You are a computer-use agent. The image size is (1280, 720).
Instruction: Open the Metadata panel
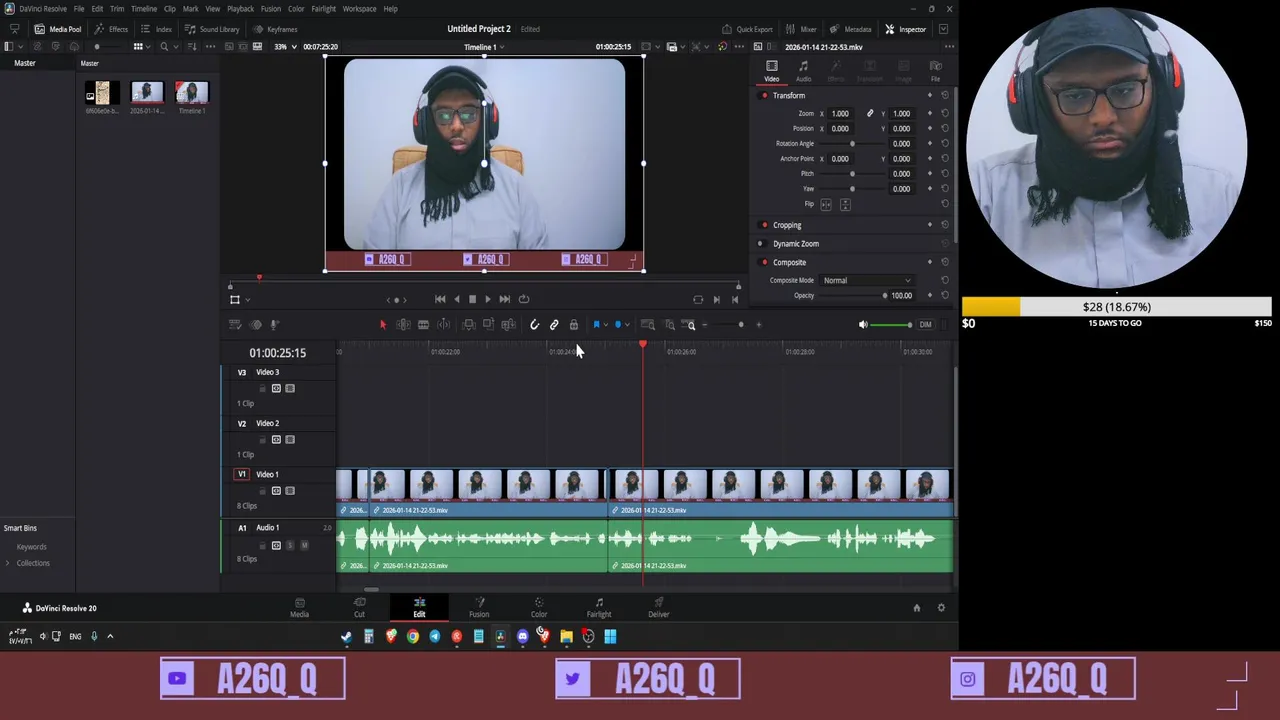point(850,29)
